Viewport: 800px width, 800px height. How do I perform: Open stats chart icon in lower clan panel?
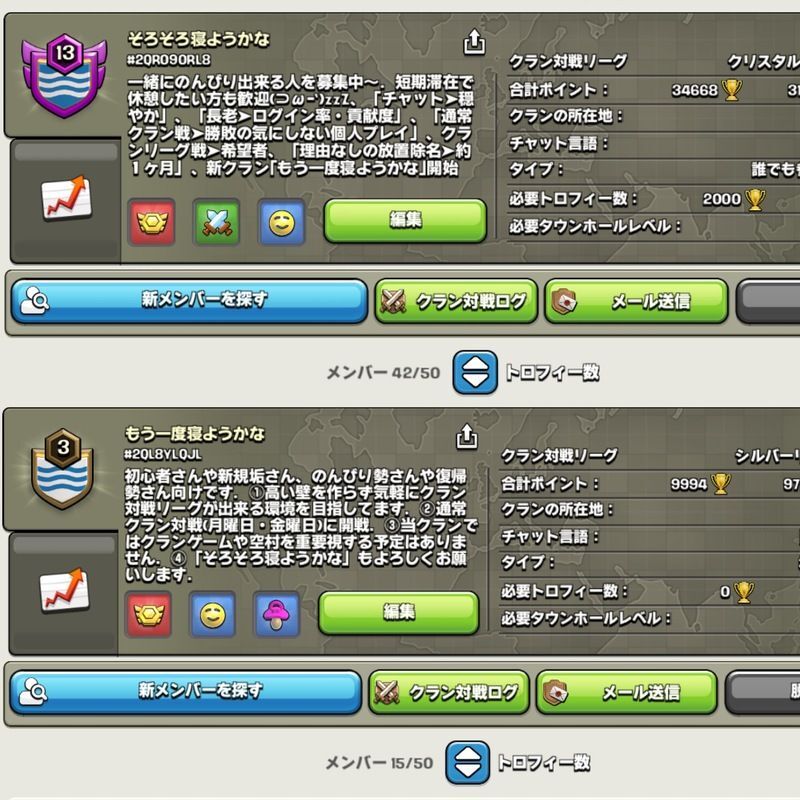click(64, 590)
